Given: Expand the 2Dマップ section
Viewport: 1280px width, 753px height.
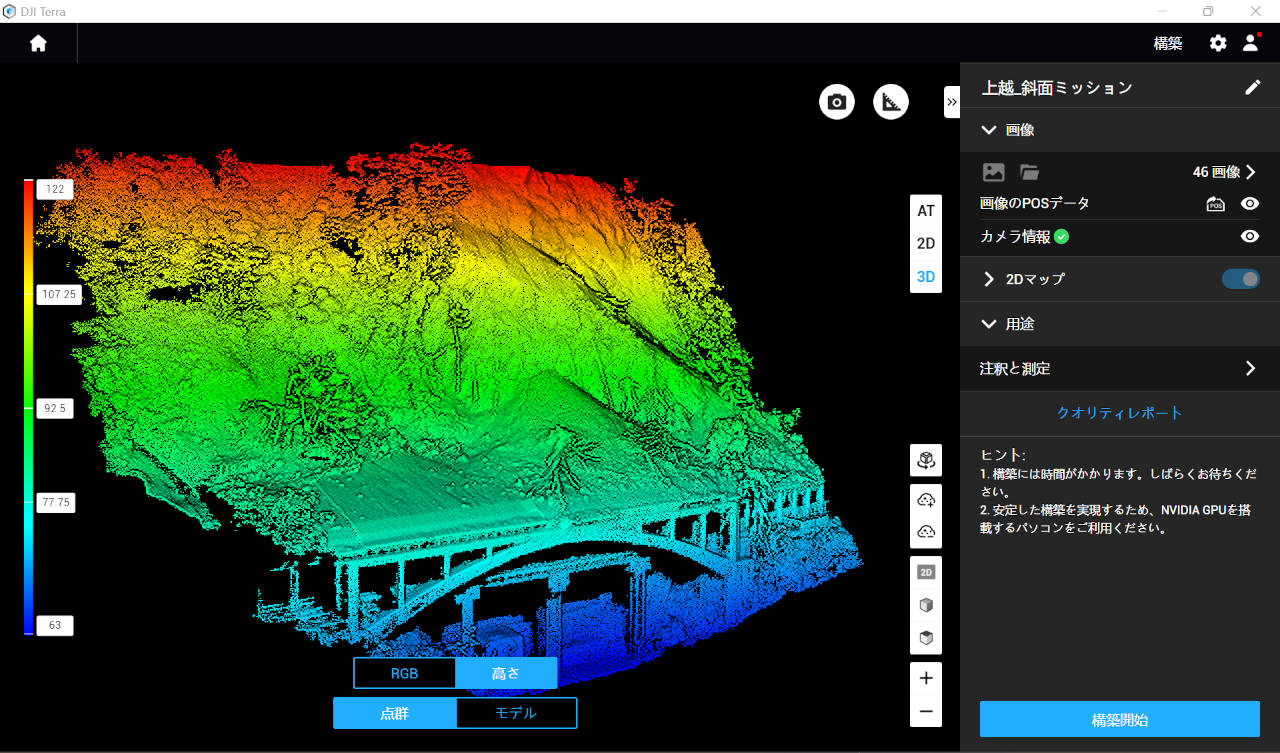Looking at the screenshot, I should [989, 279].
